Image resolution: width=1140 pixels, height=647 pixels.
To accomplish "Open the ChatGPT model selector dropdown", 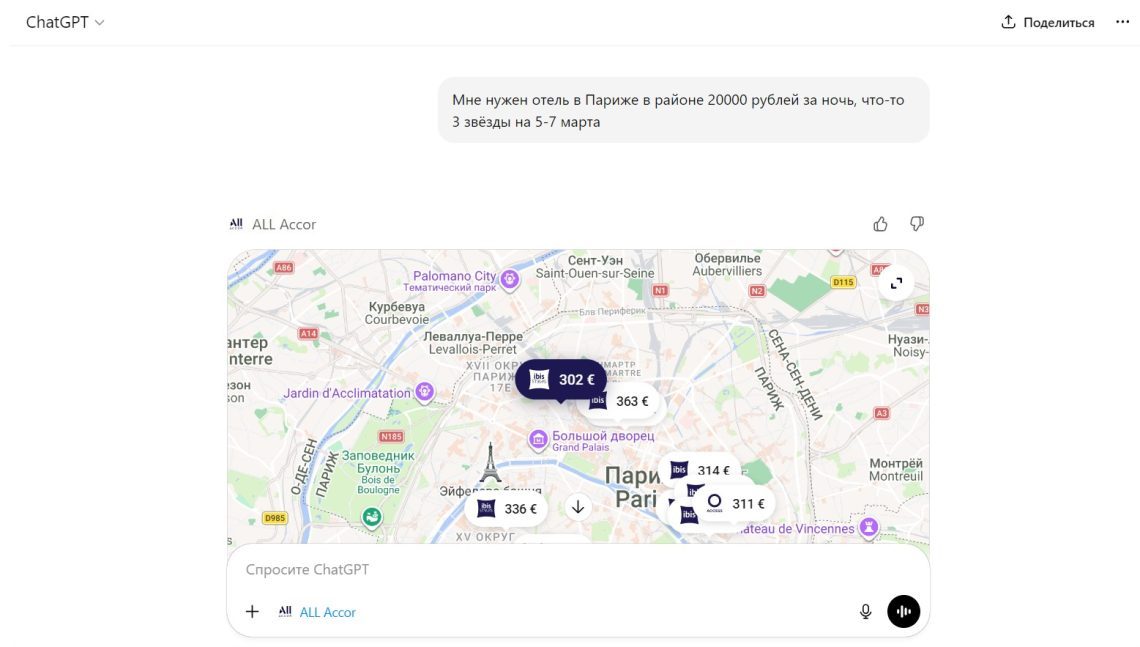I will (65, 22).
